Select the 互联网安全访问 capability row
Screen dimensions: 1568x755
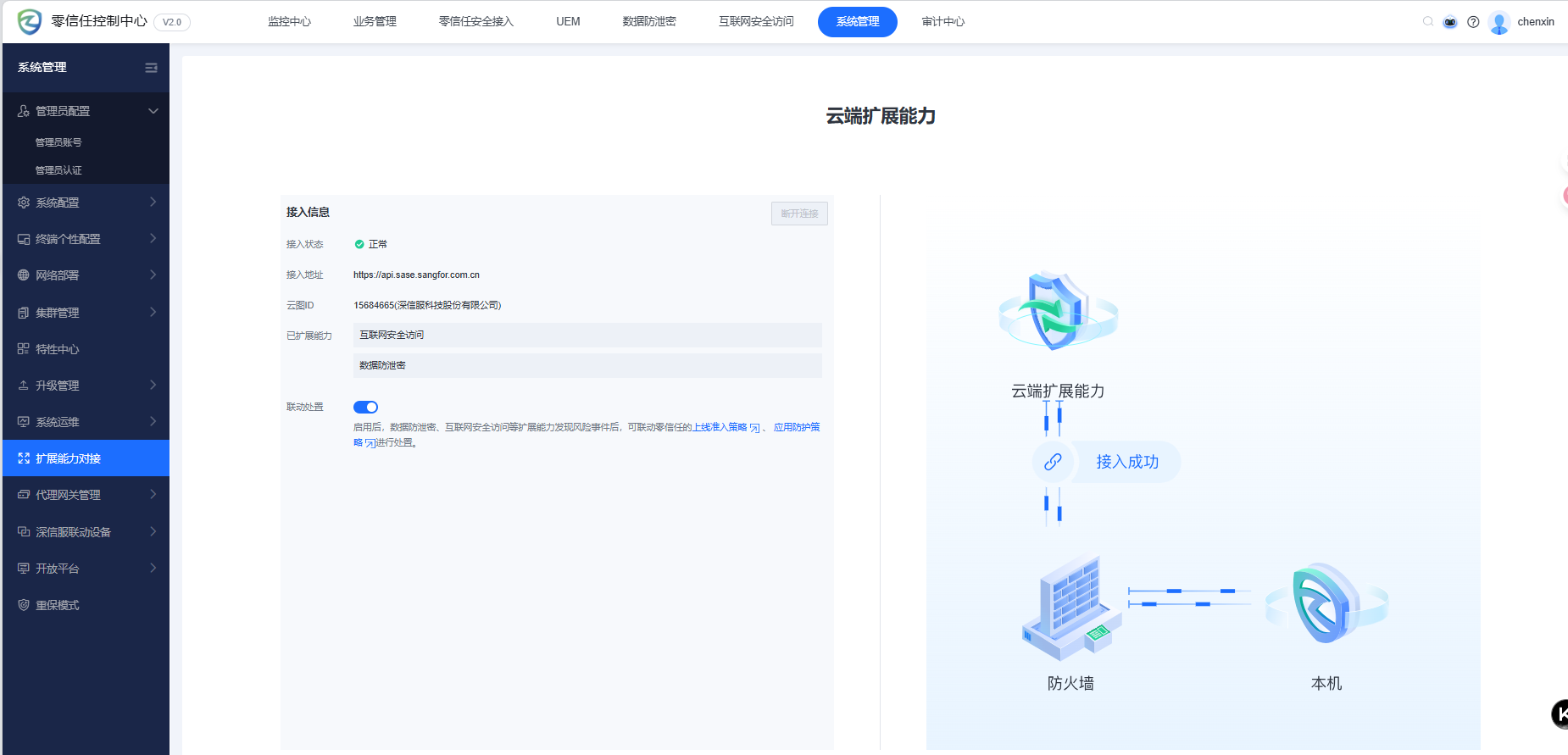click(x=587, y=335)
